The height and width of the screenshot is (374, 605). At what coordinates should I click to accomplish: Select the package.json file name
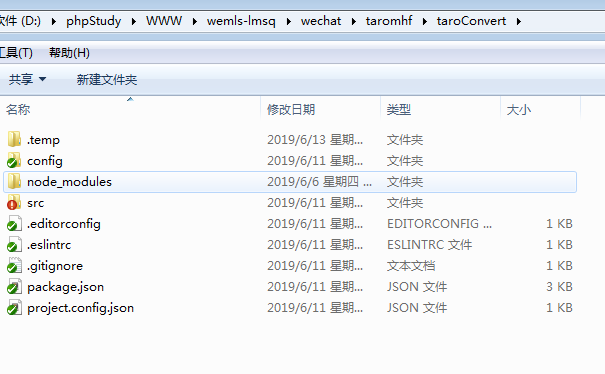point(66,287)
